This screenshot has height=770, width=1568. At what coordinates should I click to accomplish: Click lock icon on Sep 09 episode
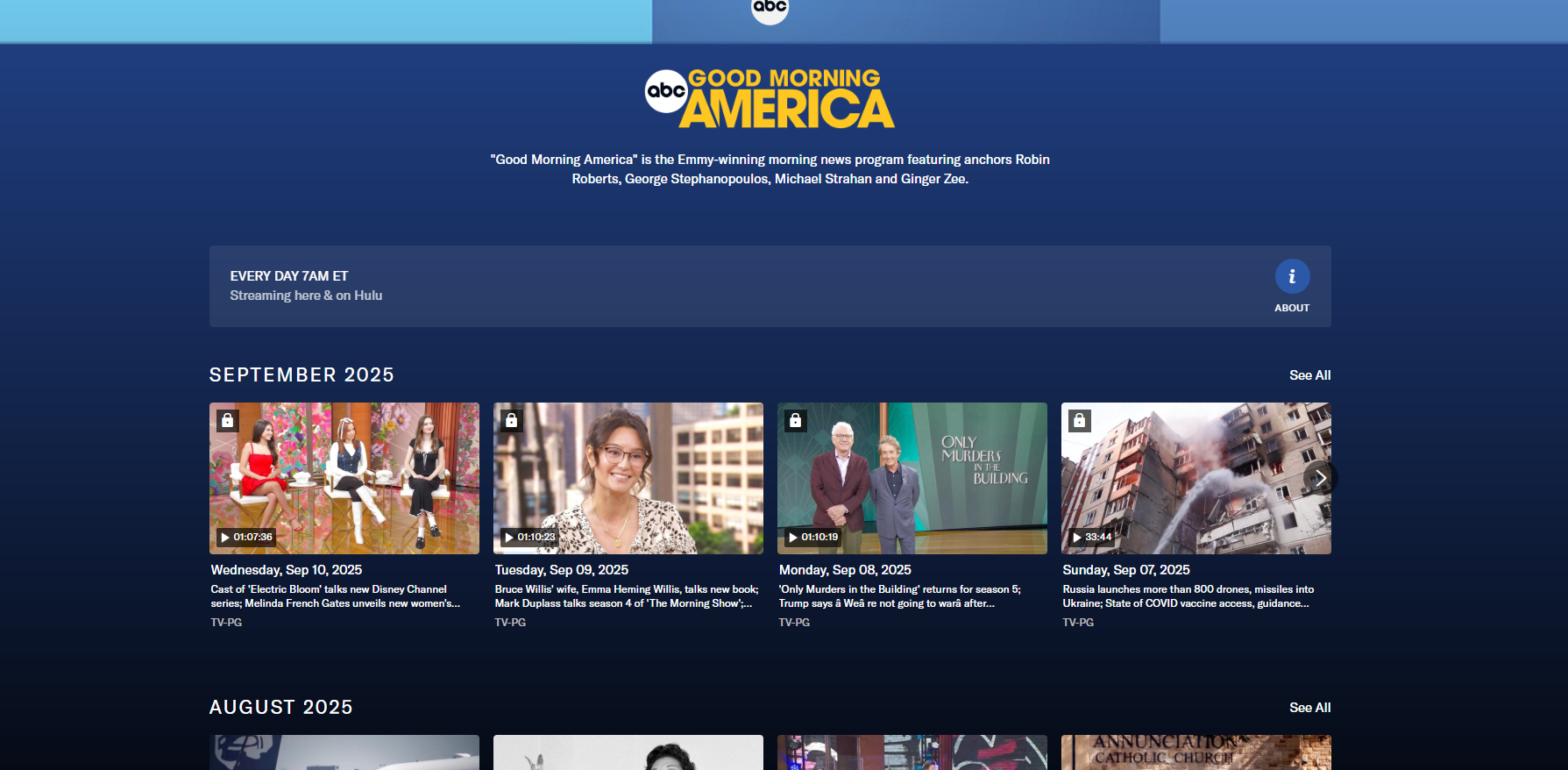coord(511,421)
